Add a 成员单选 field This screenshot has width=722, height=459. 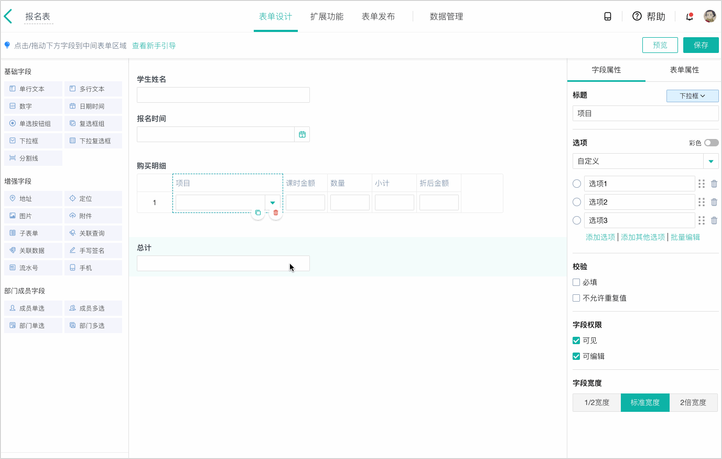33,308
